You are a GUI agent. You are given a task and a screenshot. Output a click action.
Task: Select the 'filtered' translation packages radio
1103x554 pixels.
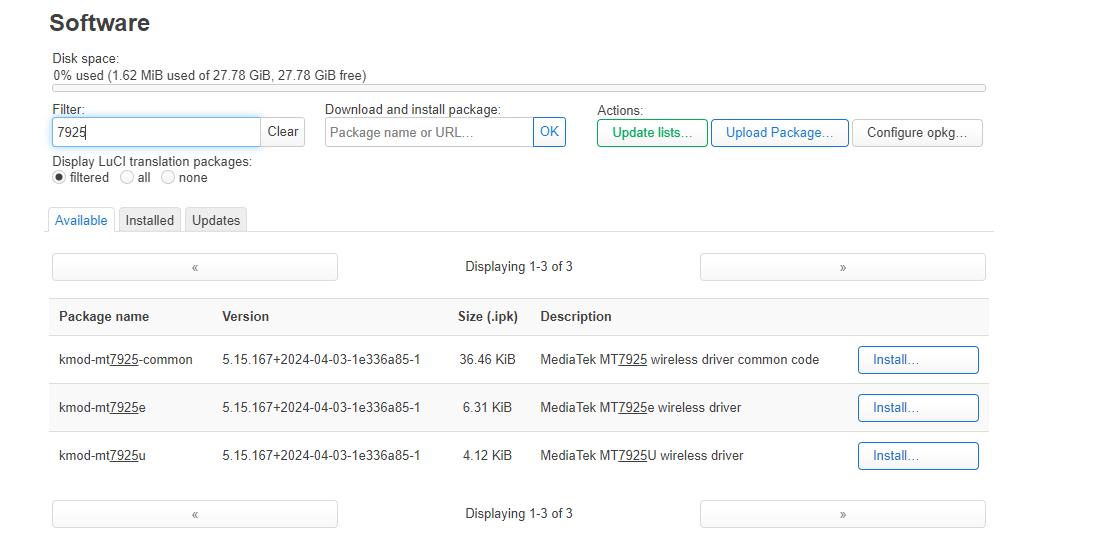point(59,177)
